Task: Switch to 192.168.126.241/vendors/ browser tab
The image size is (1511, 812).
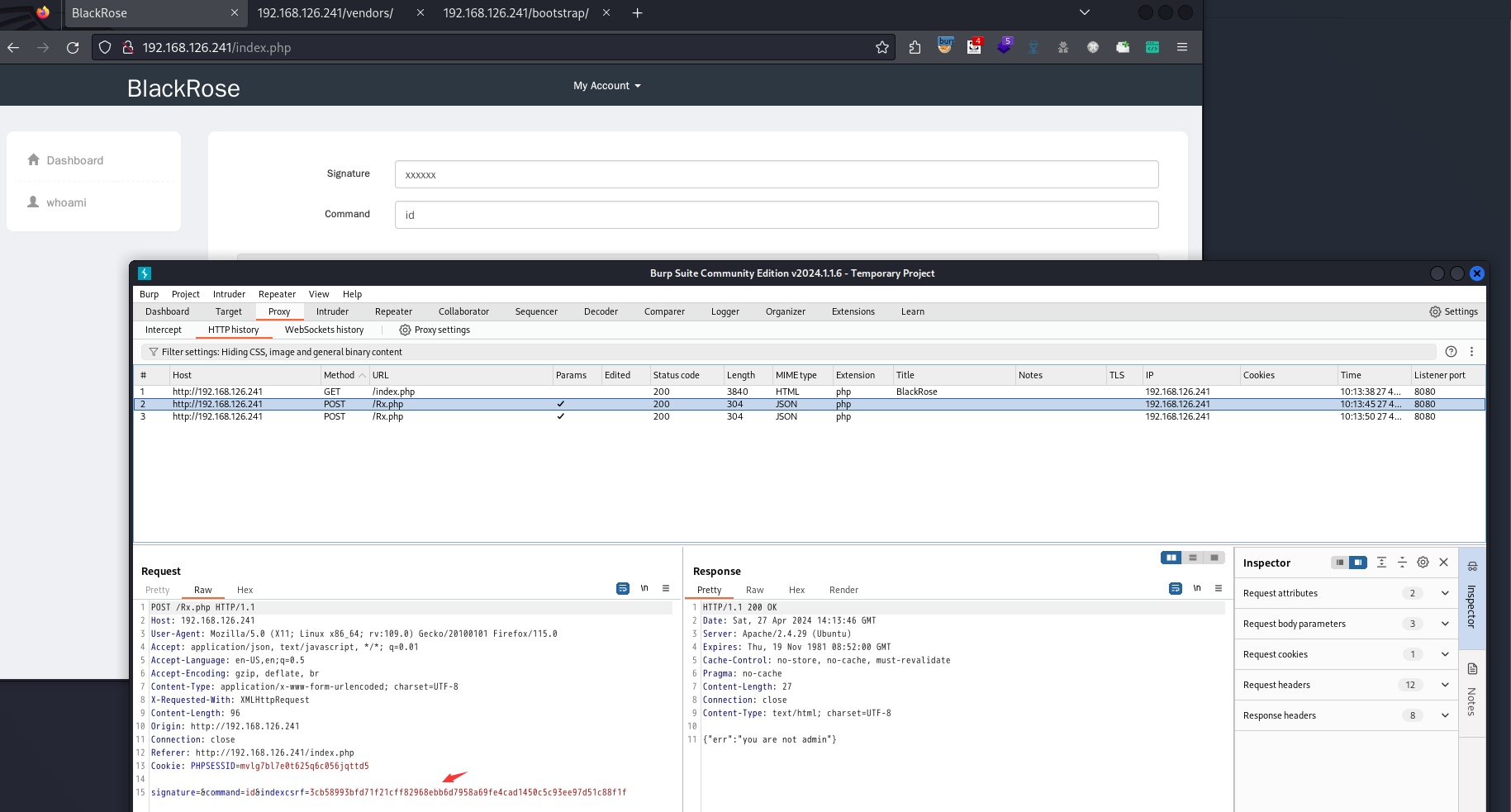Action: coord(325,13)
